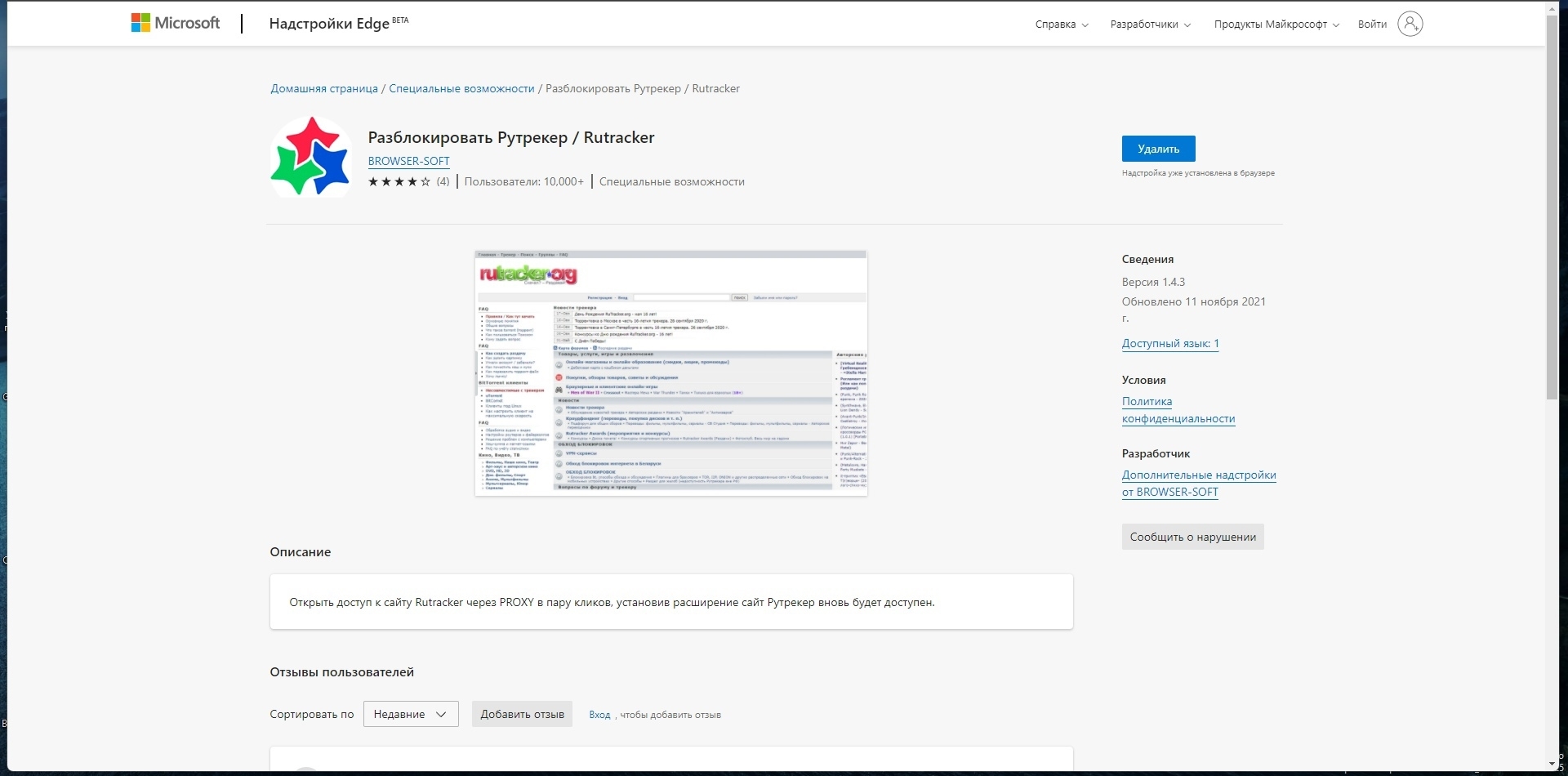This screenshot has height=776, width=1568.
Task: Click the Обновлено 11 ноября 2021 text
Action: click(x=1194, y=310)
